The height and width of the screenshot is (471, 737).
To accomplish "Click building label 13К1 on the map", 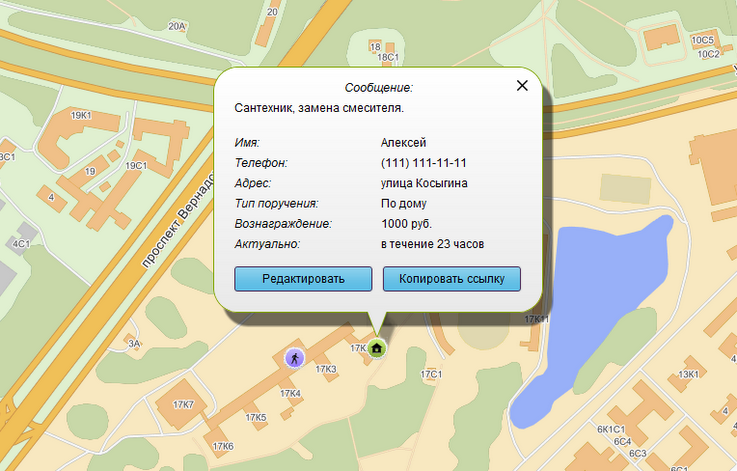I will [x=688, y=374].
